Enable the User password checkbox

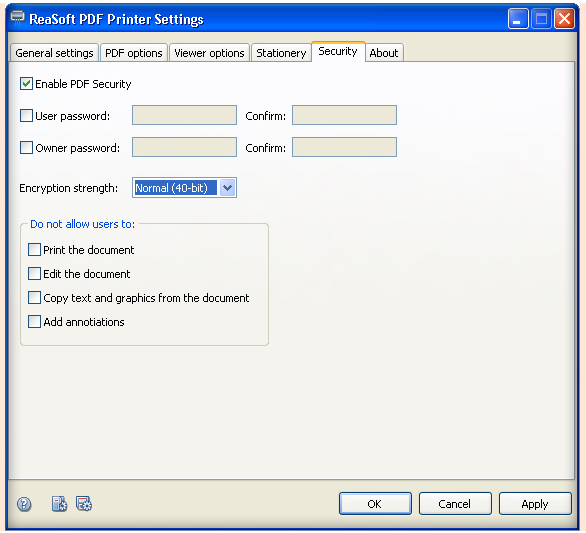(x=26, y=115)
